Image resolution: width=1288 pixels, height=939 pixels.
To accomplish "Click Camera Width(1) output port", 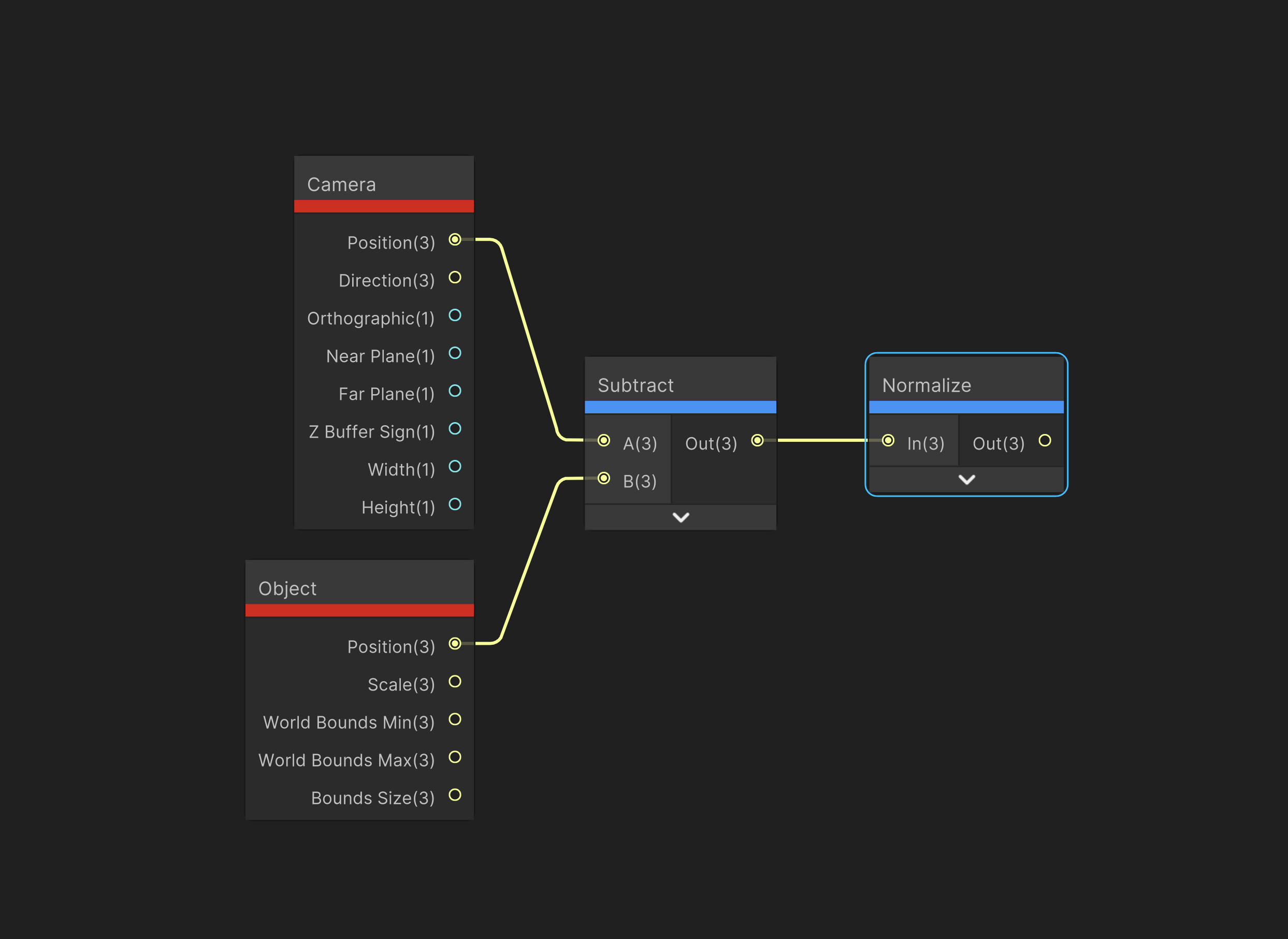I will click(x=455, y=466).
